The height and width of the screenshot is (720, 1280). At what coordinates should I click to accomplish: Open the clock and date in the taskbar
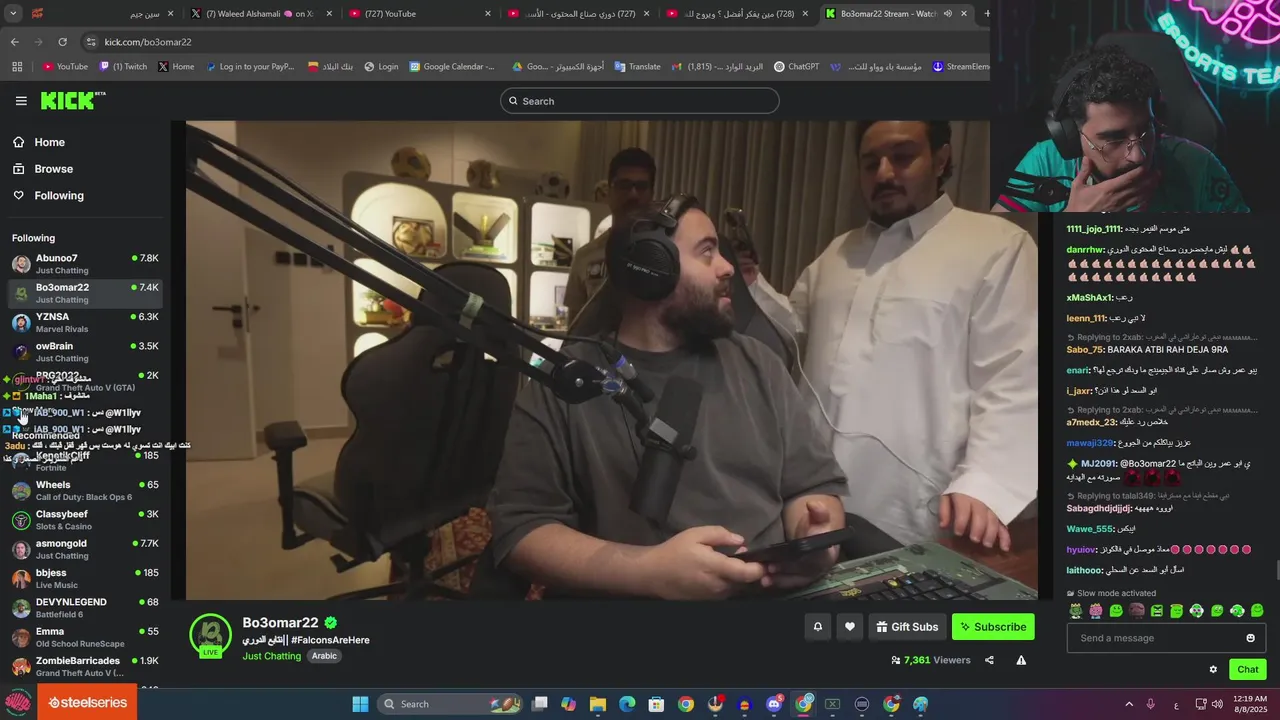(1250, 704)
